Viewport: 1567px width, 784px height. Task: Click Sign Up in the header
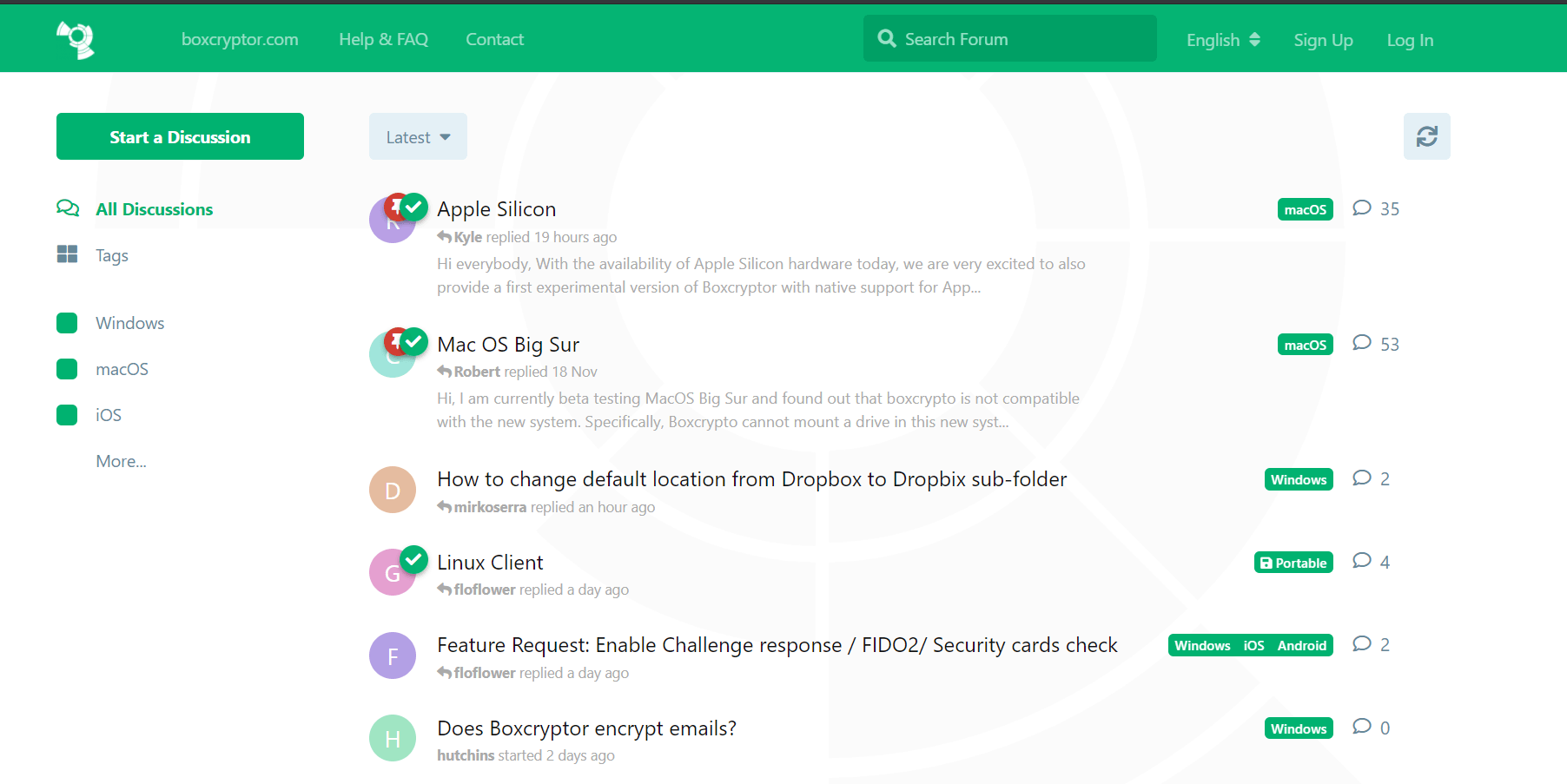(x=1323, y=40)
